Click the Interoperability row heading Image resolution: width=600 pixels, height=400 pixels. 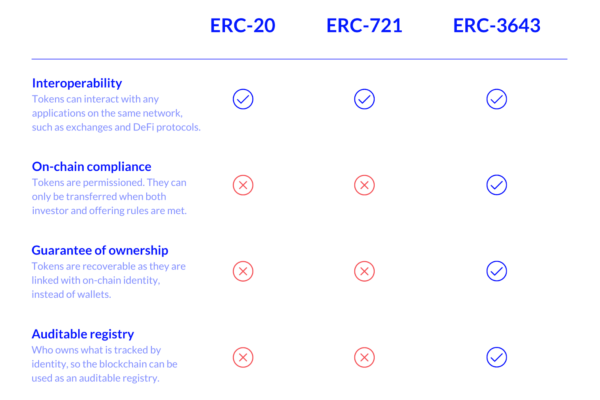(x=77, y=83)
